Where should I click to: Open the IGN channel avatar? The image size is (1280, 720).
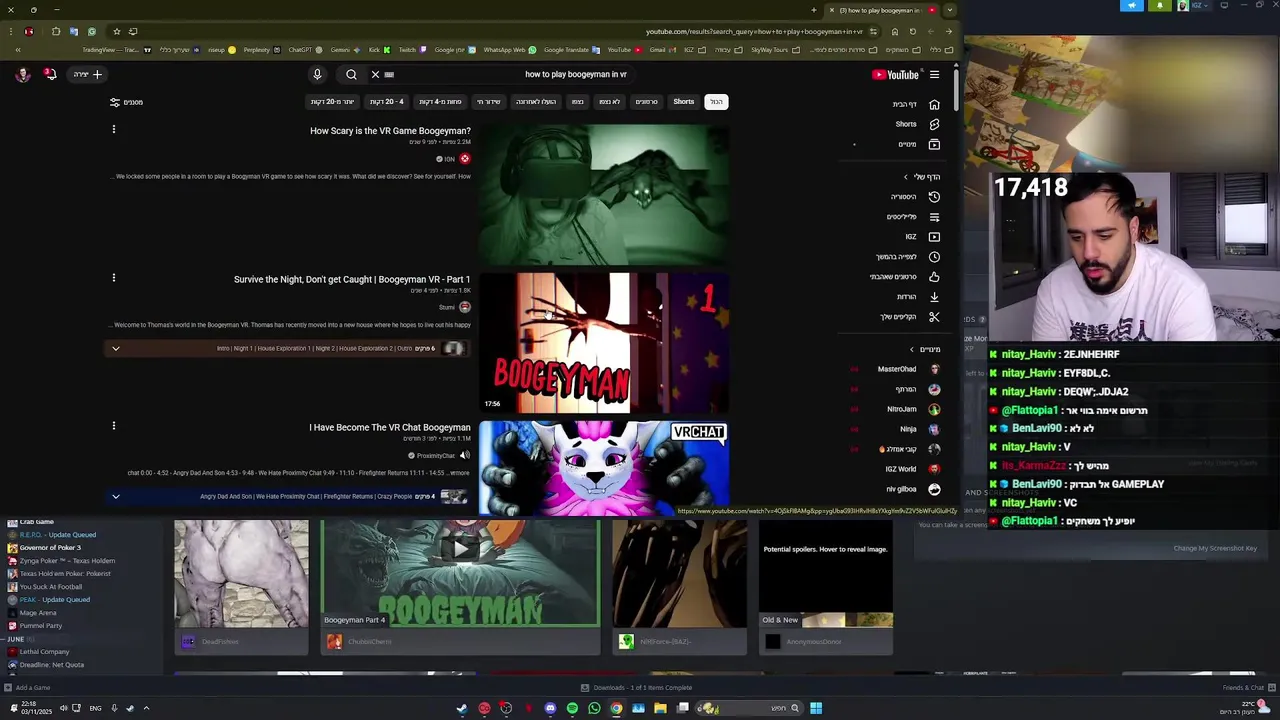click(x=465, y=159)
